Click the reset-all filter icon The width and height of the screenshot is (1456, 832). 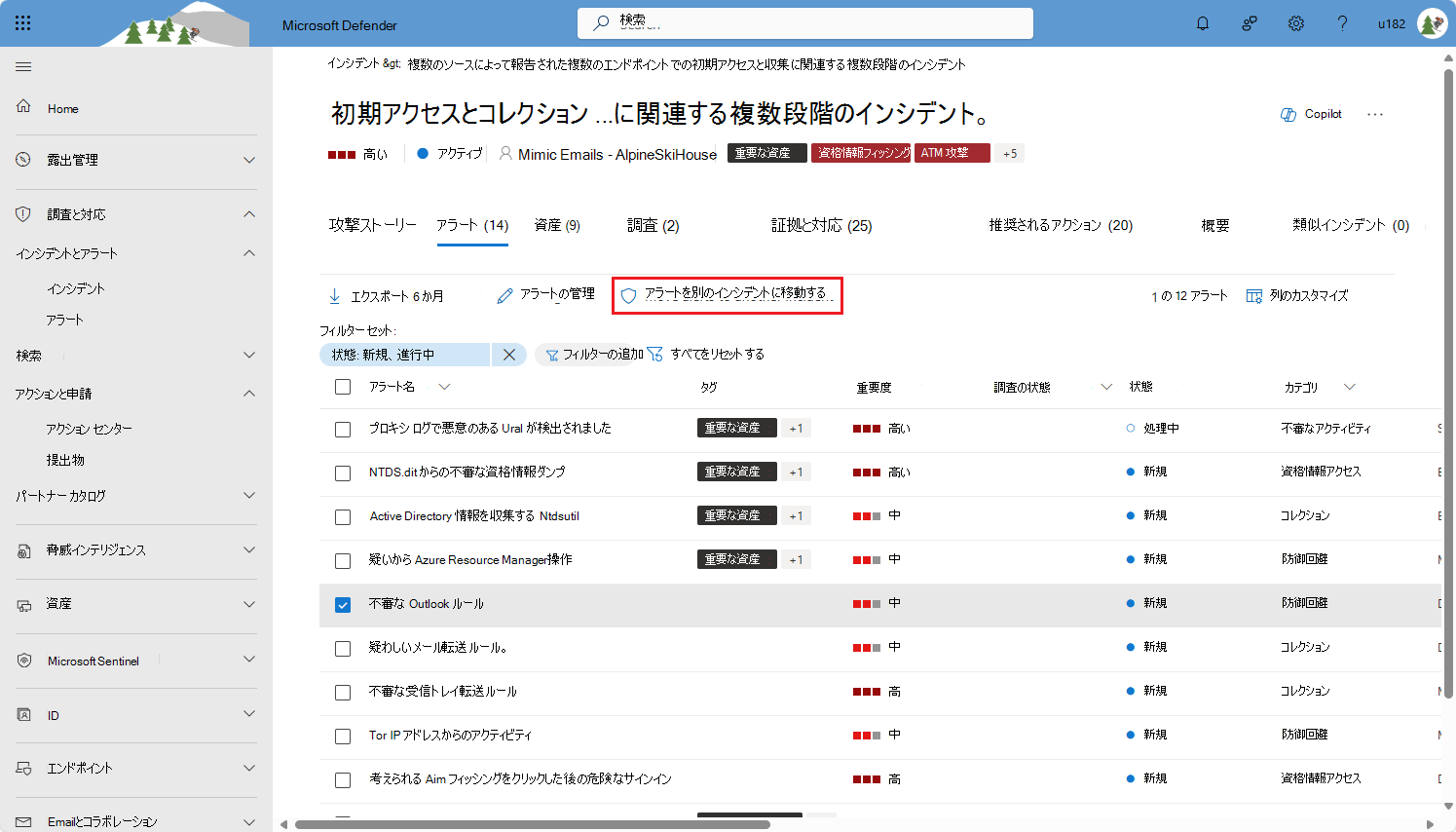(654, 354)
